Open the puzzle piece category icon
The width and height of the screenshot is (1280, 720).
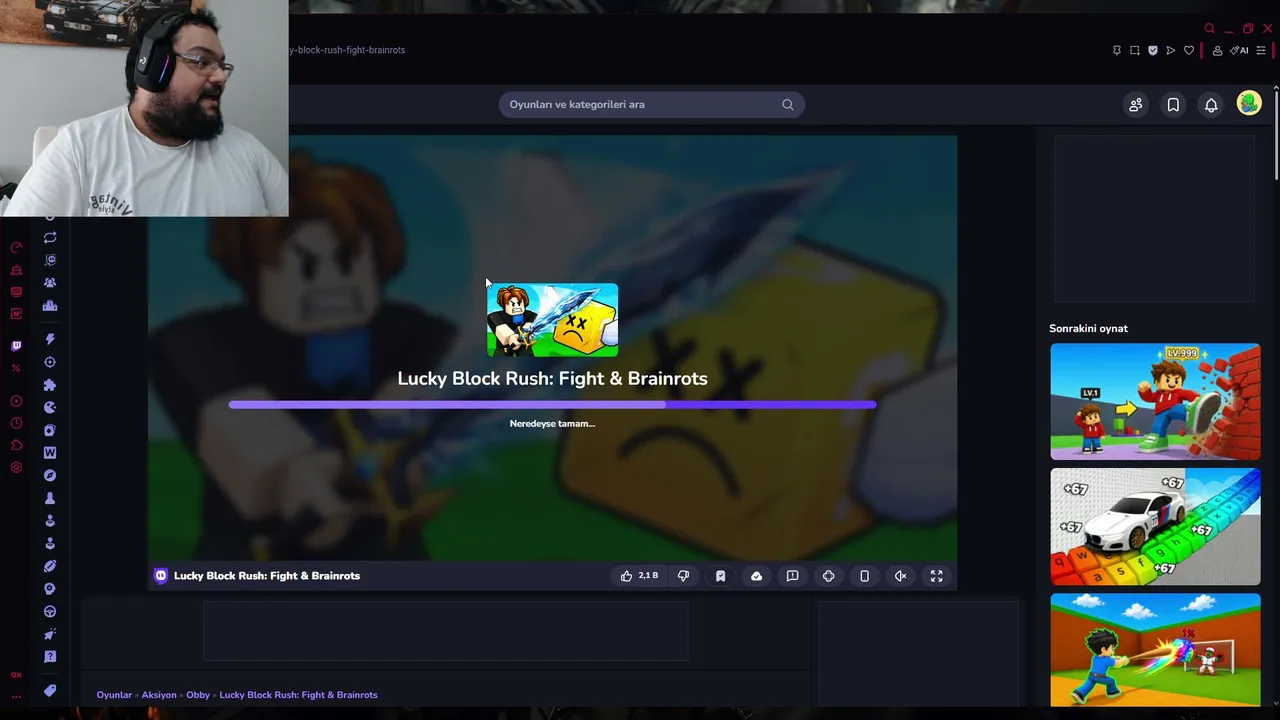[50, 385]
